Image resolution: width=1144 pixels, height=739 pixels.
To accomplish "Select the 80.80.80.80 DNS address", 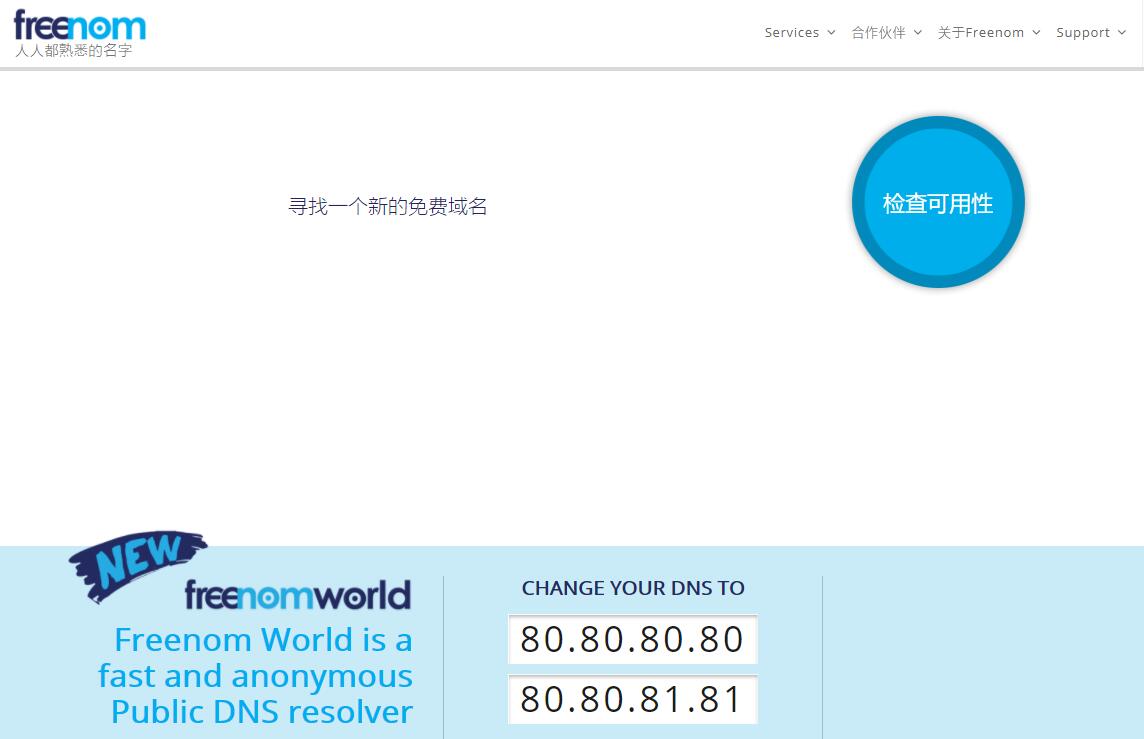I will tap(633, 639).
